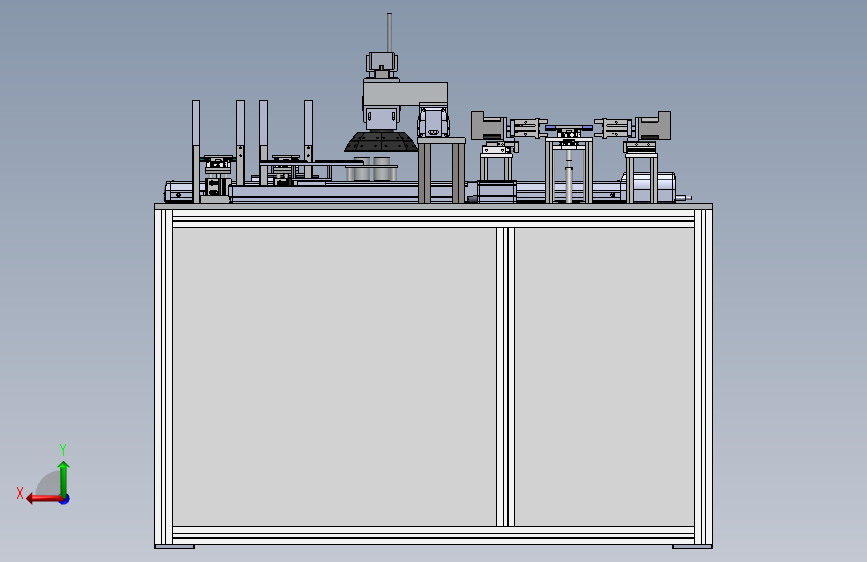Image resolution: width=867 pixels, height=562 pixels.
Task: Click the red X label of the triad
Action: pos(20,493)
